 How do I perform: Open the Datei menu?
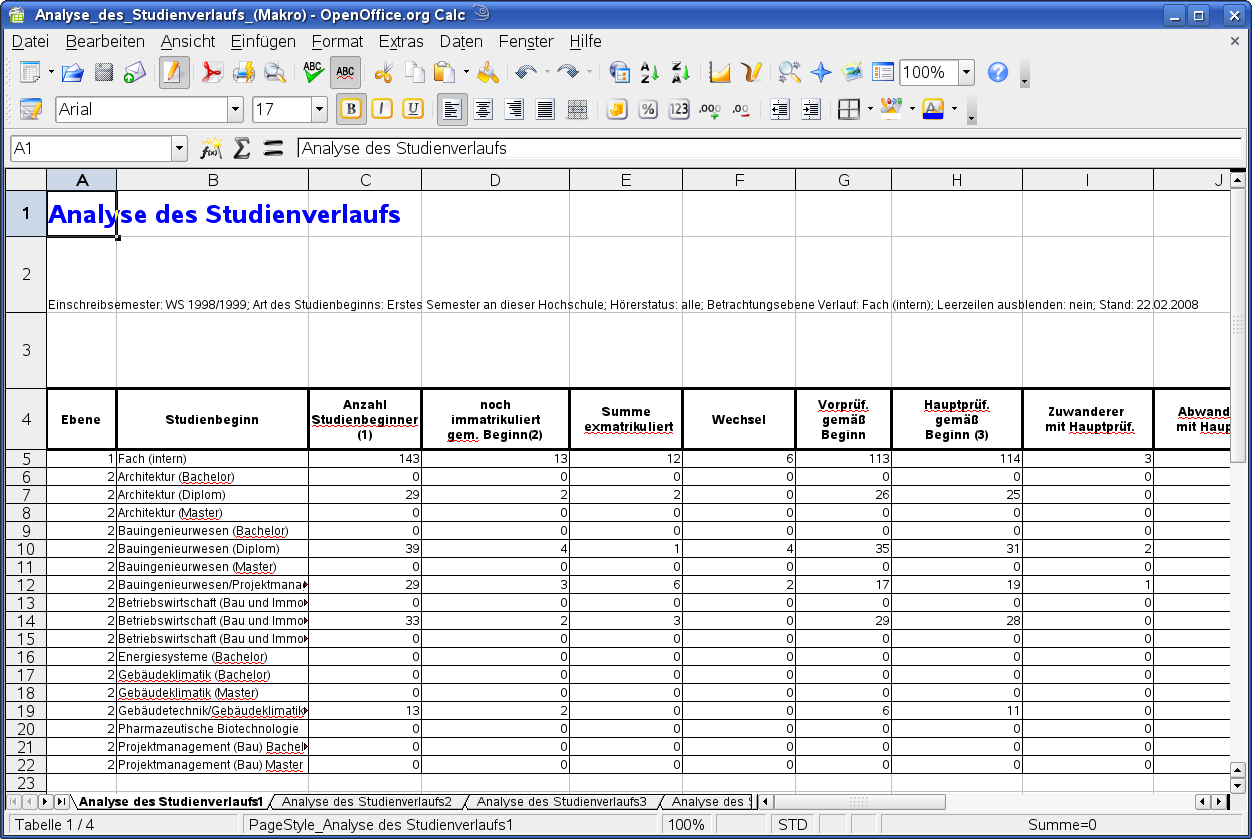click(x=30, y=41)
